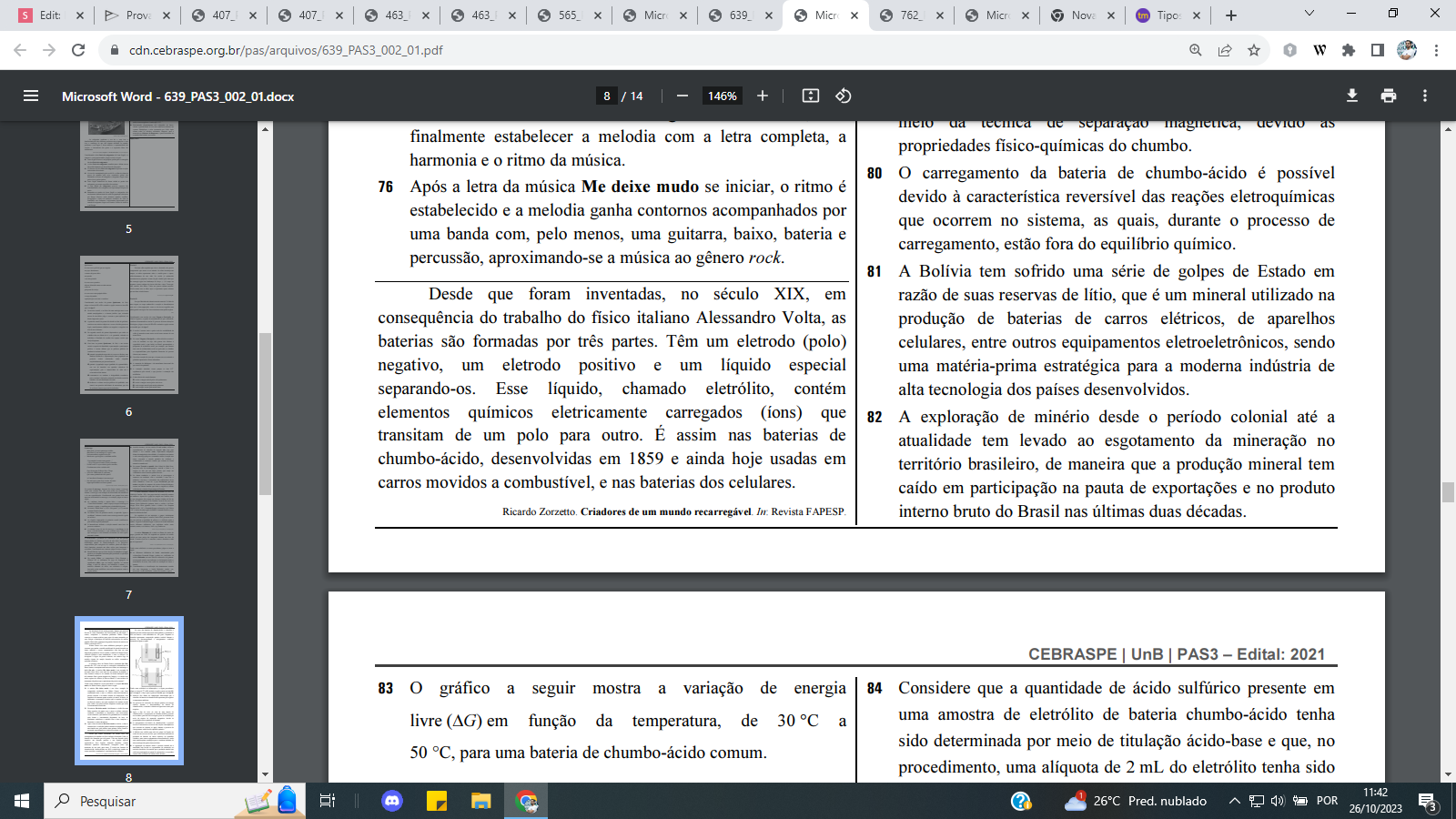Open Sticky Notes from the taskbar
The width and height of the screenshot is (1456, 819).
(437, 801)
